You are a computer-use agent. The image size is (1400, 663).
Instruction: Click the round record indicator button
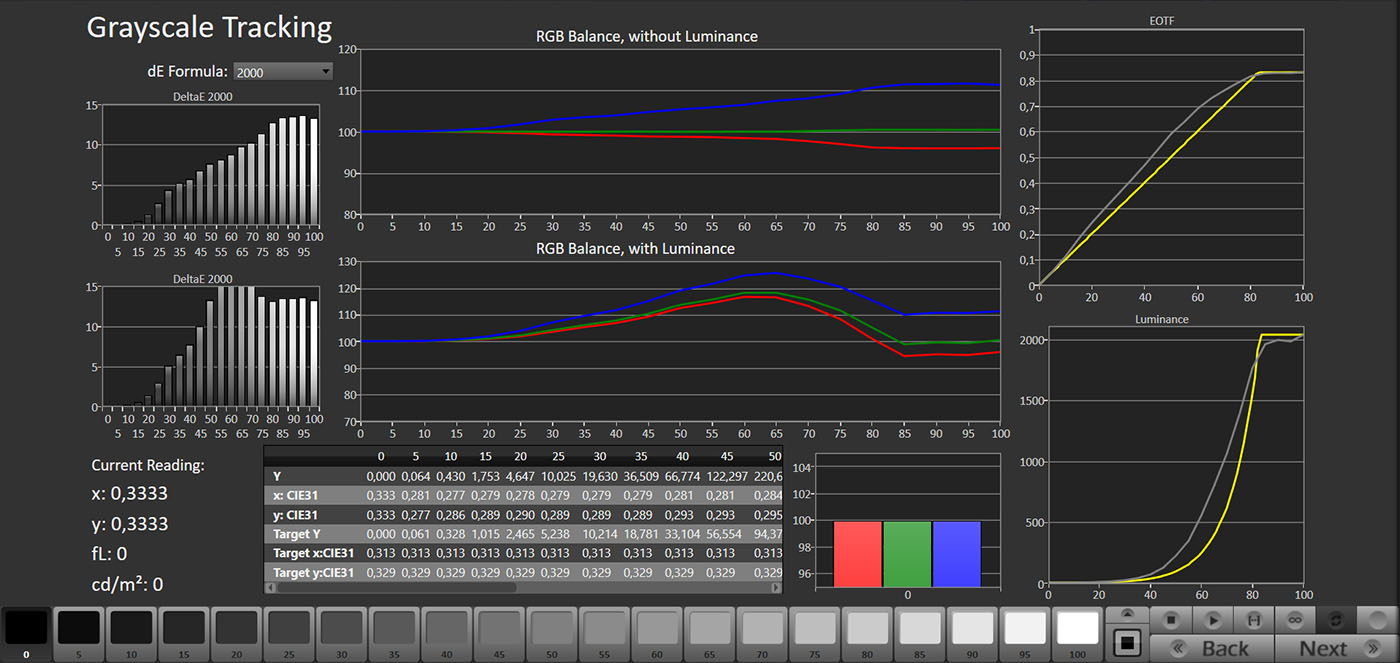click(1378, 620)
